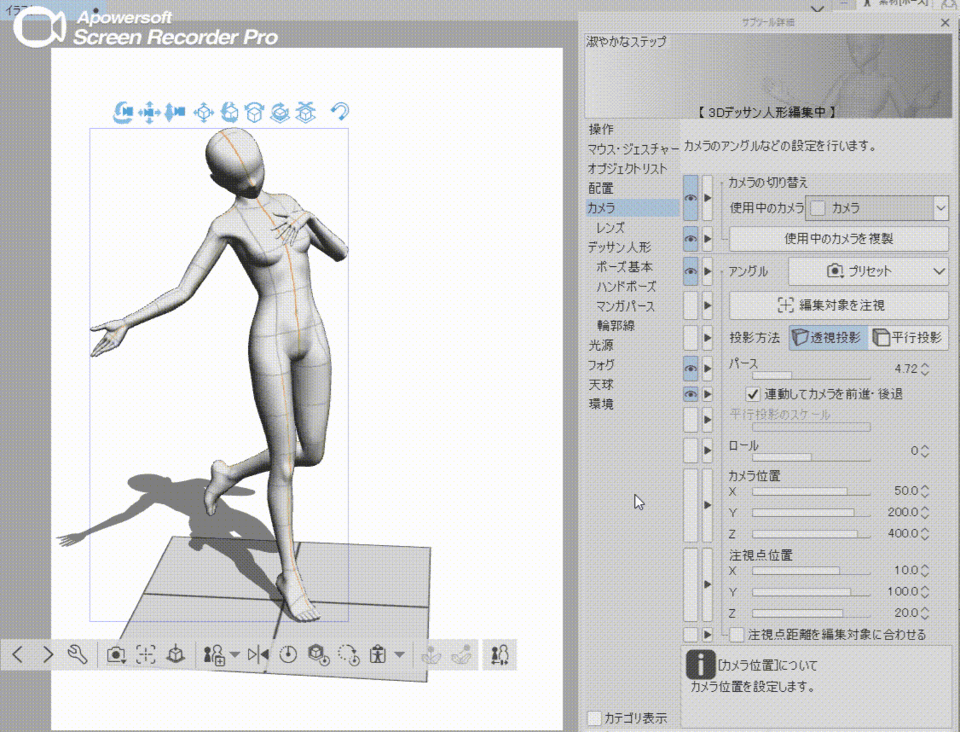Click the ground-to-floor cube launcher icon

click(176, 655)
